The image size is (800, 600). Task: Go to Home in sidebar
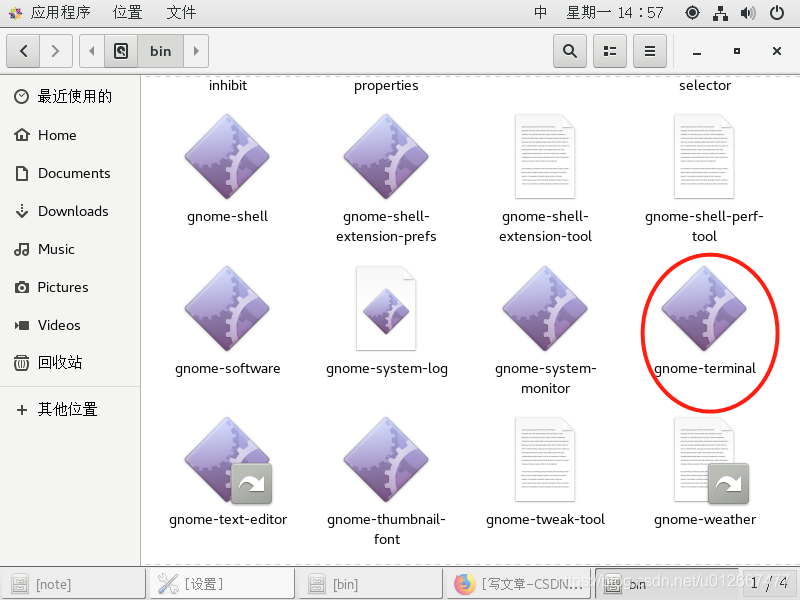point(70,135)
